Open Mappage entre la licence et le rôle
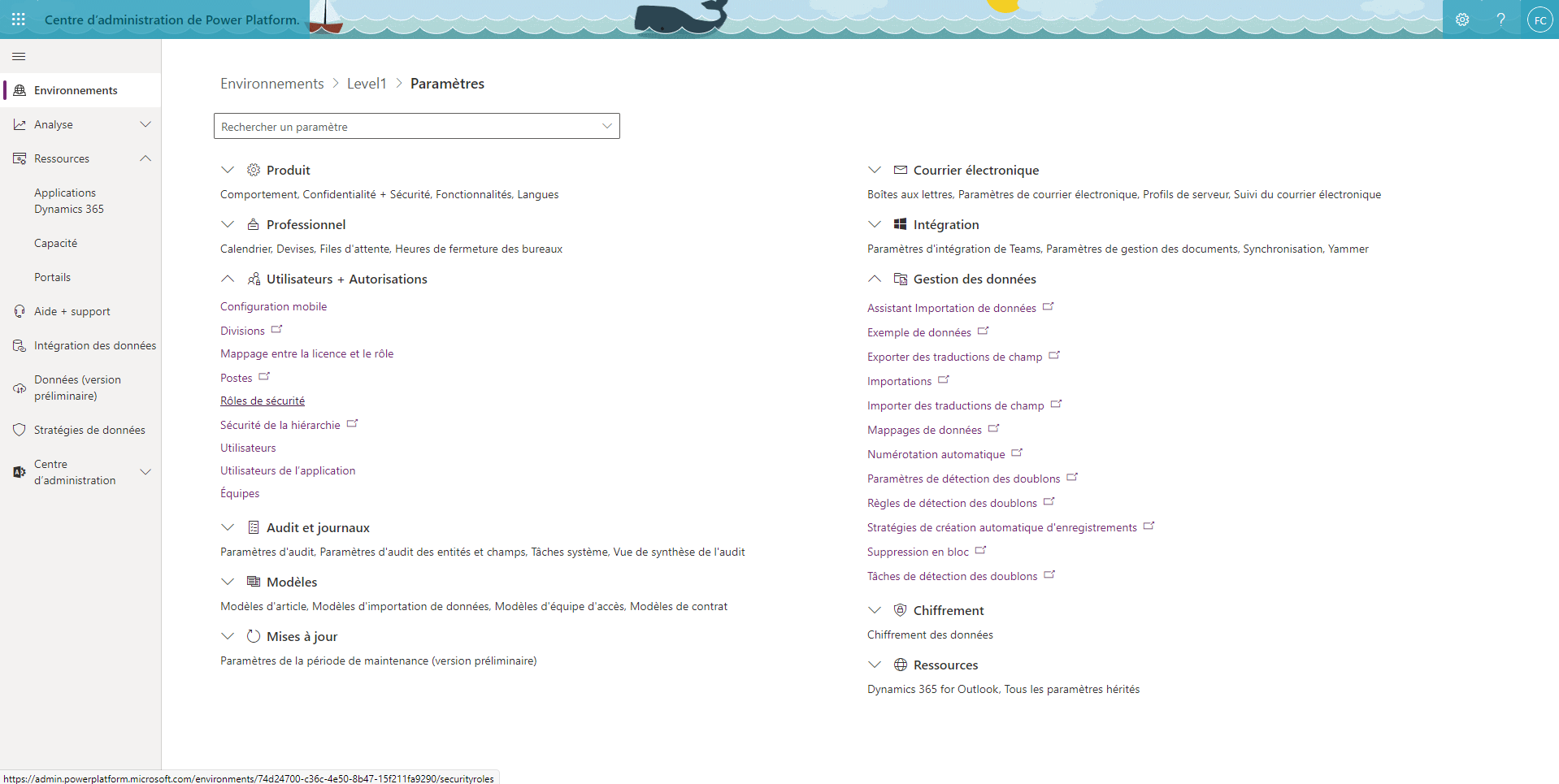 tap(306, 353)
